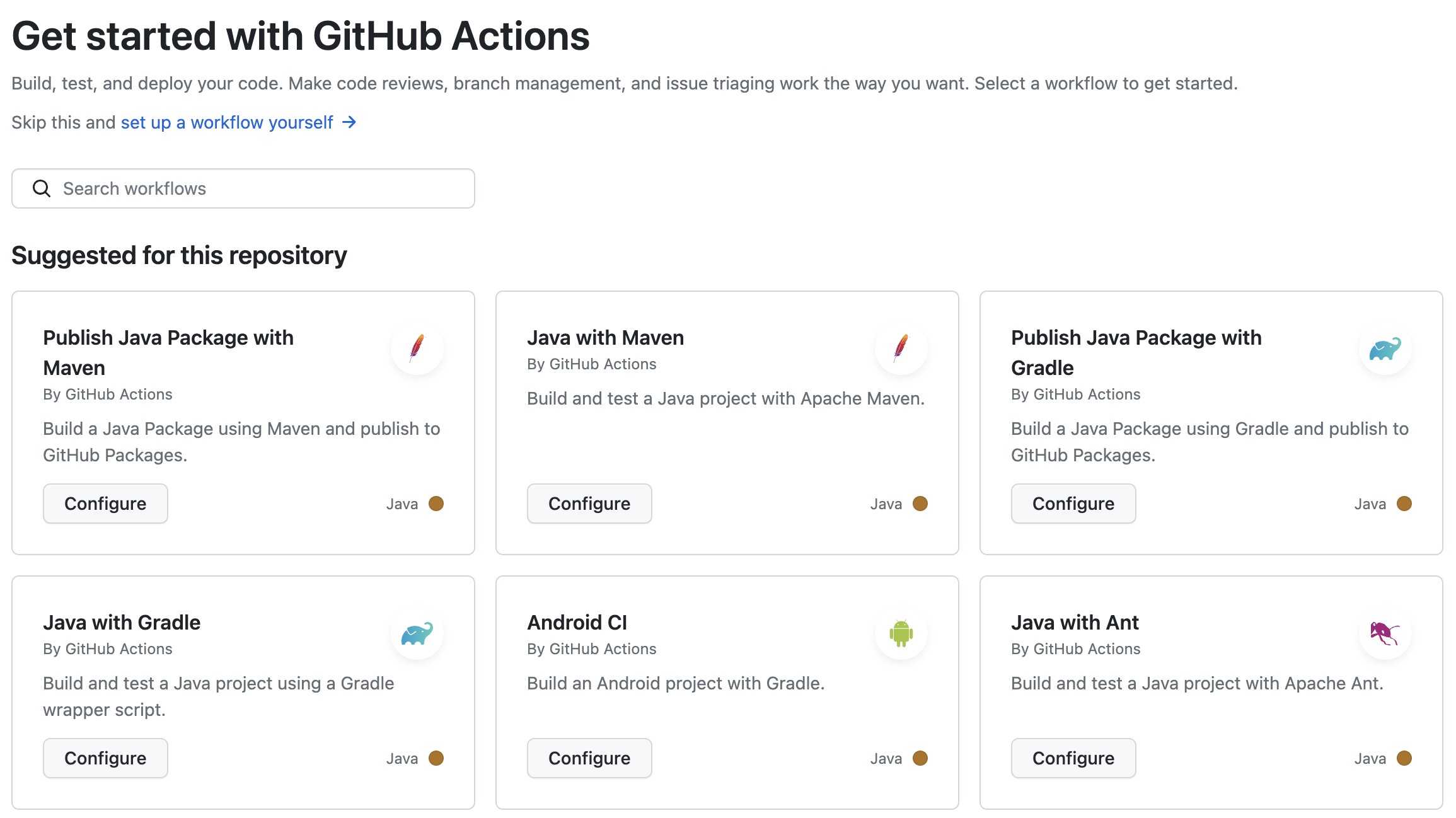Click the magnifying glass in the search bar
Screen dimensions: 1456x818
point(41,188)
